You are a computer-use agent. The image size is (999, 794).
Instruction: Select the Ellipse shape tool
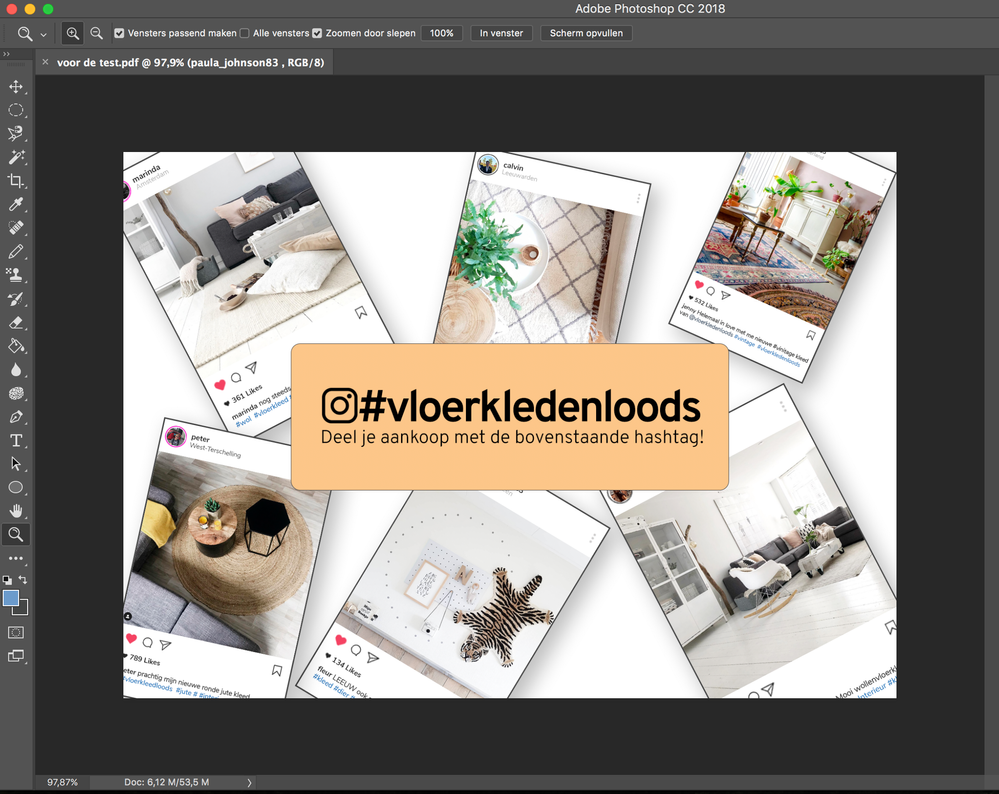click(x=16, y=487)
